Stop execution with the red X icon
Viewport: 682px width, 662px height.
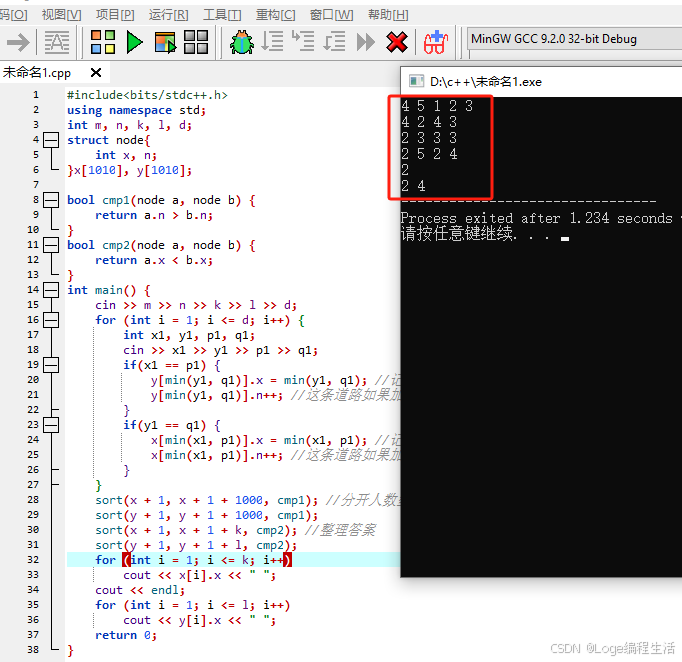pos(397,42)
